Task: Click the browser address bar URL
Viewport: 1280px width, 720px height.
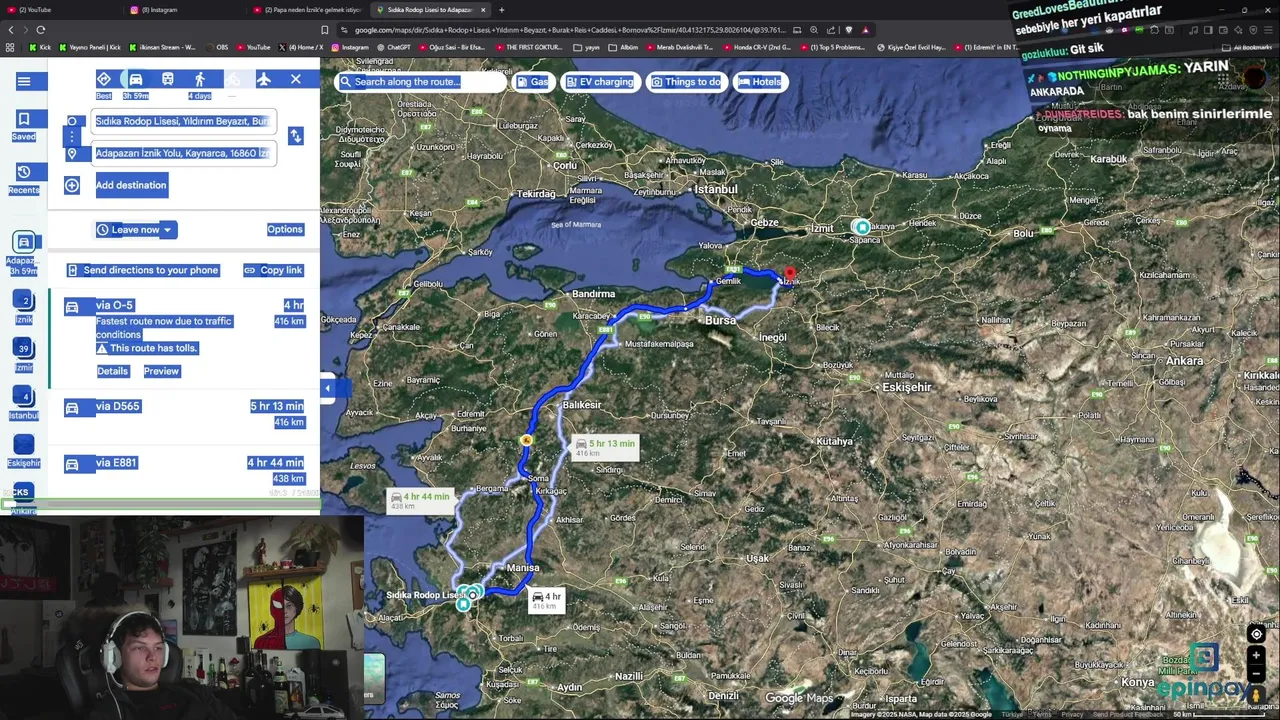Action: tap(570, 30)
